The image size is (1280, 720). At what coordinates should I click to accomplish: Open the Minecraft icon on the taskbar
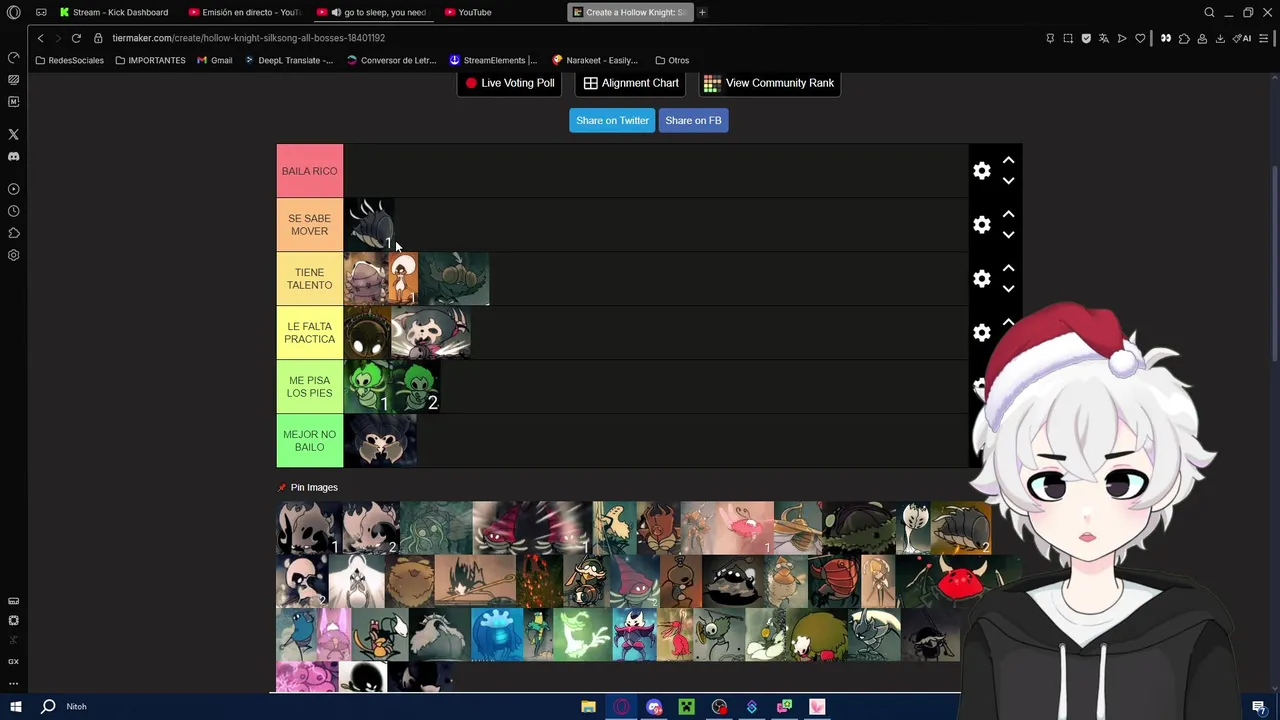[686, 707]
